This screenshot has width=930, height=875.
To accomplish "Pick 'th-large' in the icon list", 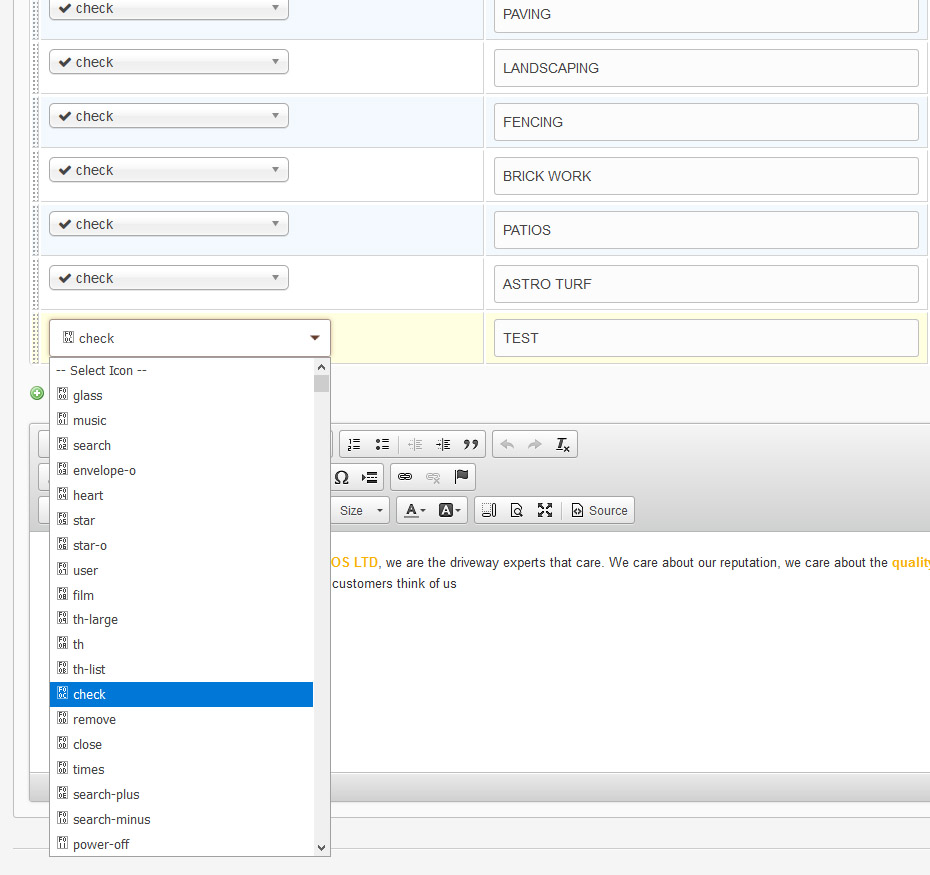I will (x=181, y=619).
